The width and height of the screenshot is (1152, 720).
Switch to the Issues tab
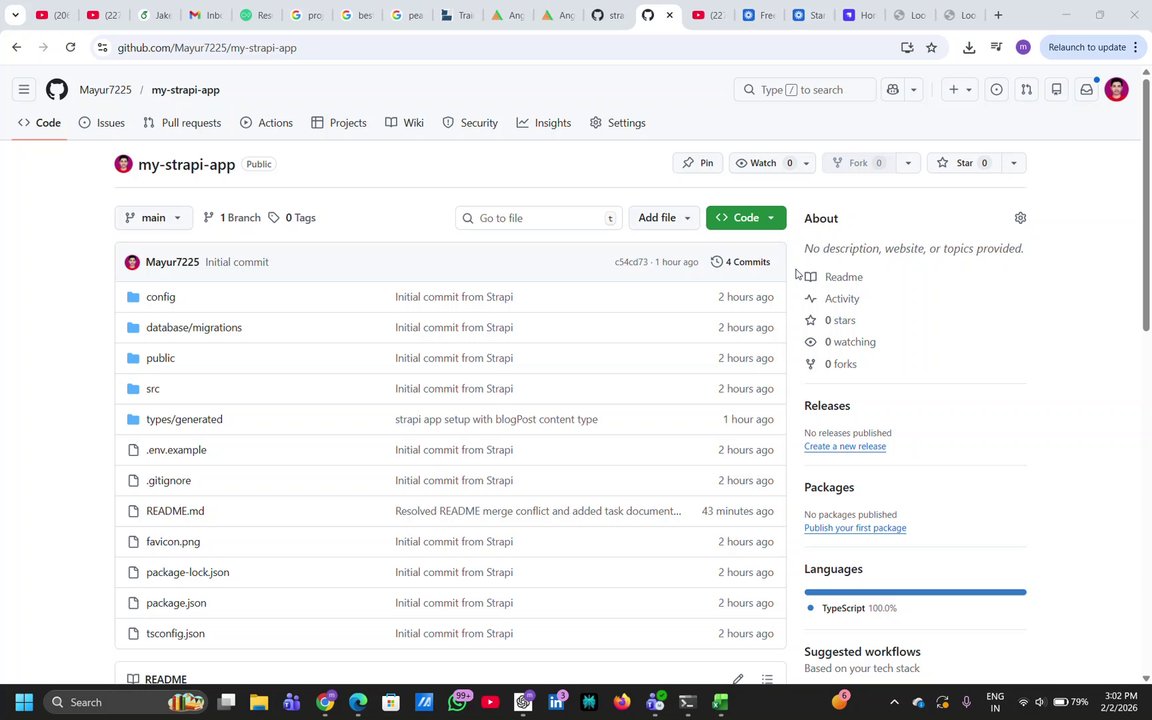click(102, 123)
